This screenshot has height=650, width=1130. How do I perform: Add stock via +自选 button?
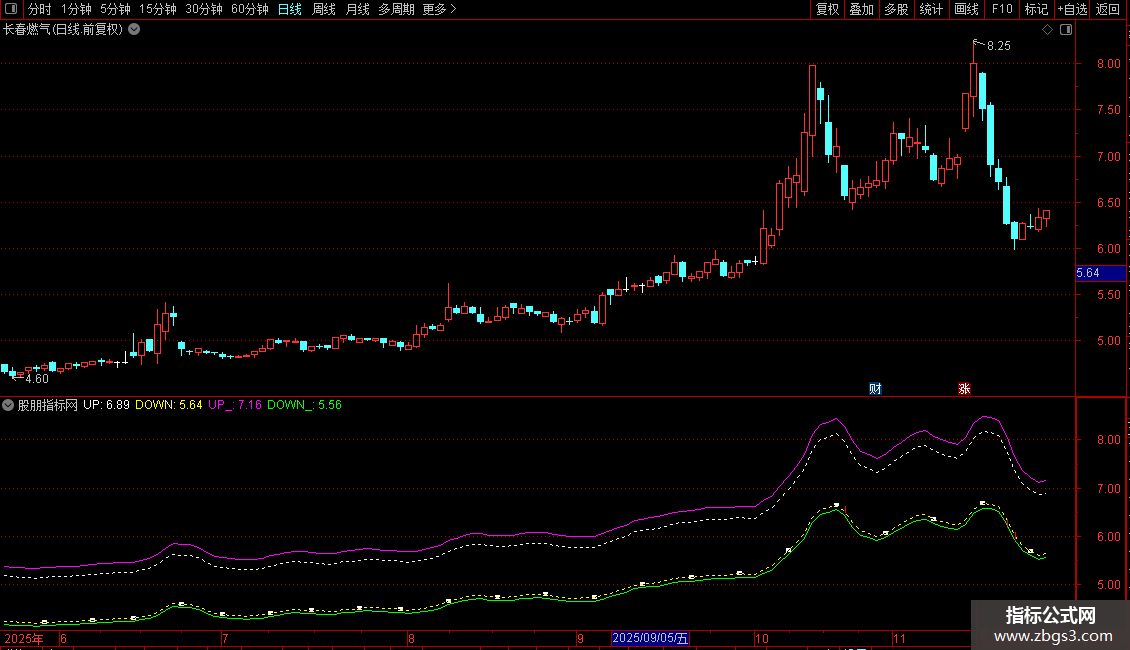pos(1072,9)
